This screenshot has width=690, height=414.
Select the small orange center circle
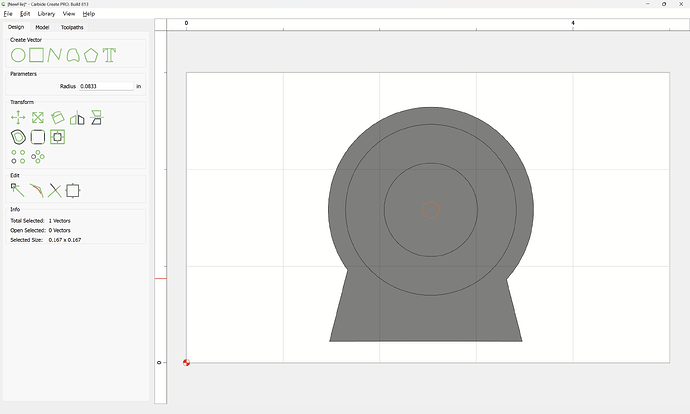[x=431, y=210]
